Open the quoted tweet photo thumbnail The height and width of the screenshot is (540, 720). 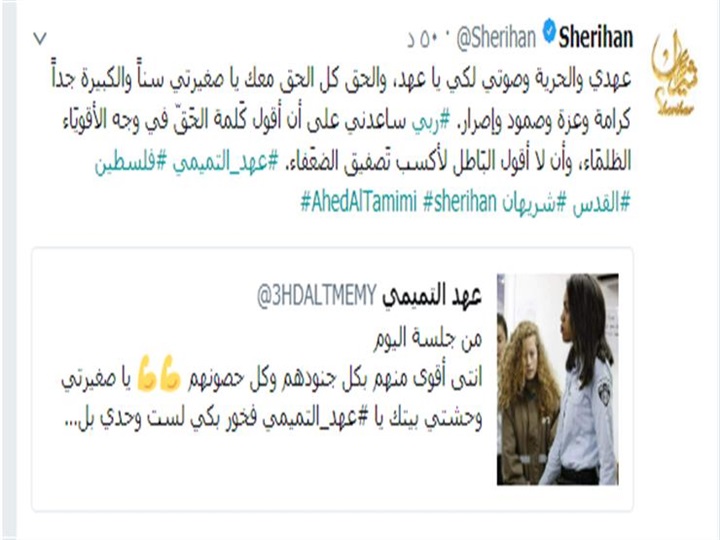pos(557,379)
